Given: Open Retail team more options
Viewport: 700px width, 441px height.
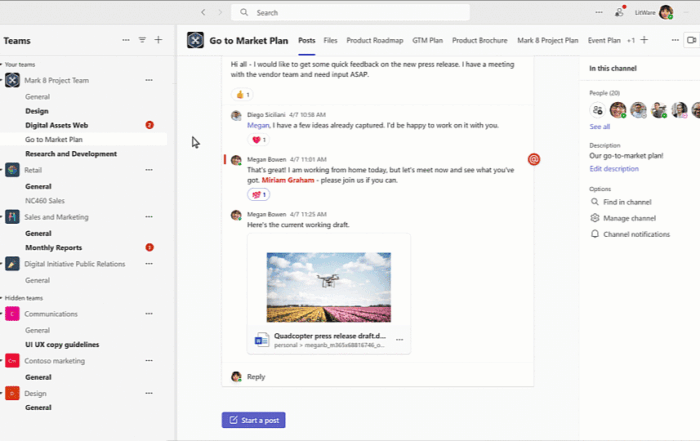Looking at the screenshot, I should point(149,170).
